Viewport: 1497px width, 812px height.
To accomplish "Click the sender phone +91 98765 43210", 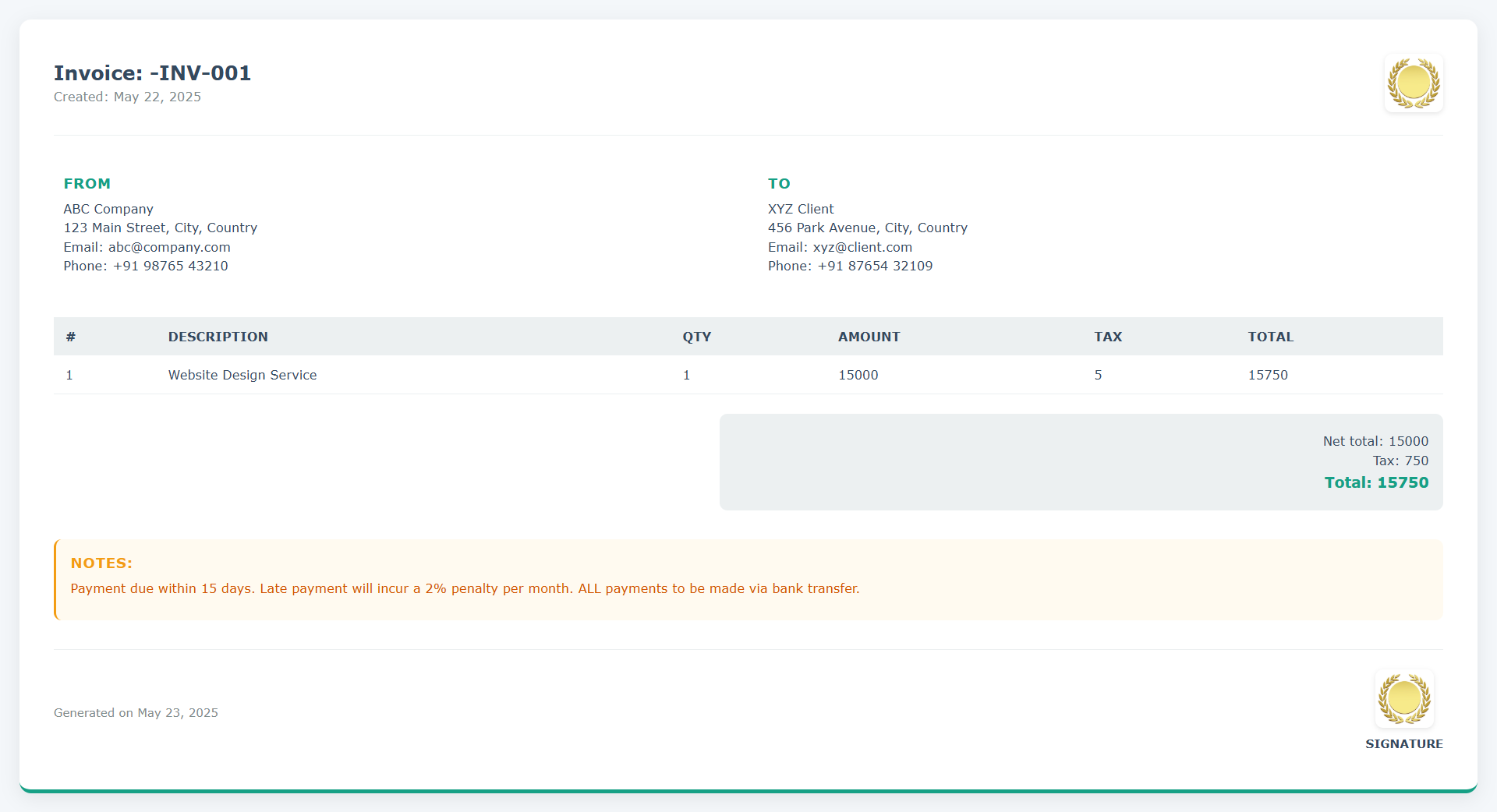I will (170, 266).
